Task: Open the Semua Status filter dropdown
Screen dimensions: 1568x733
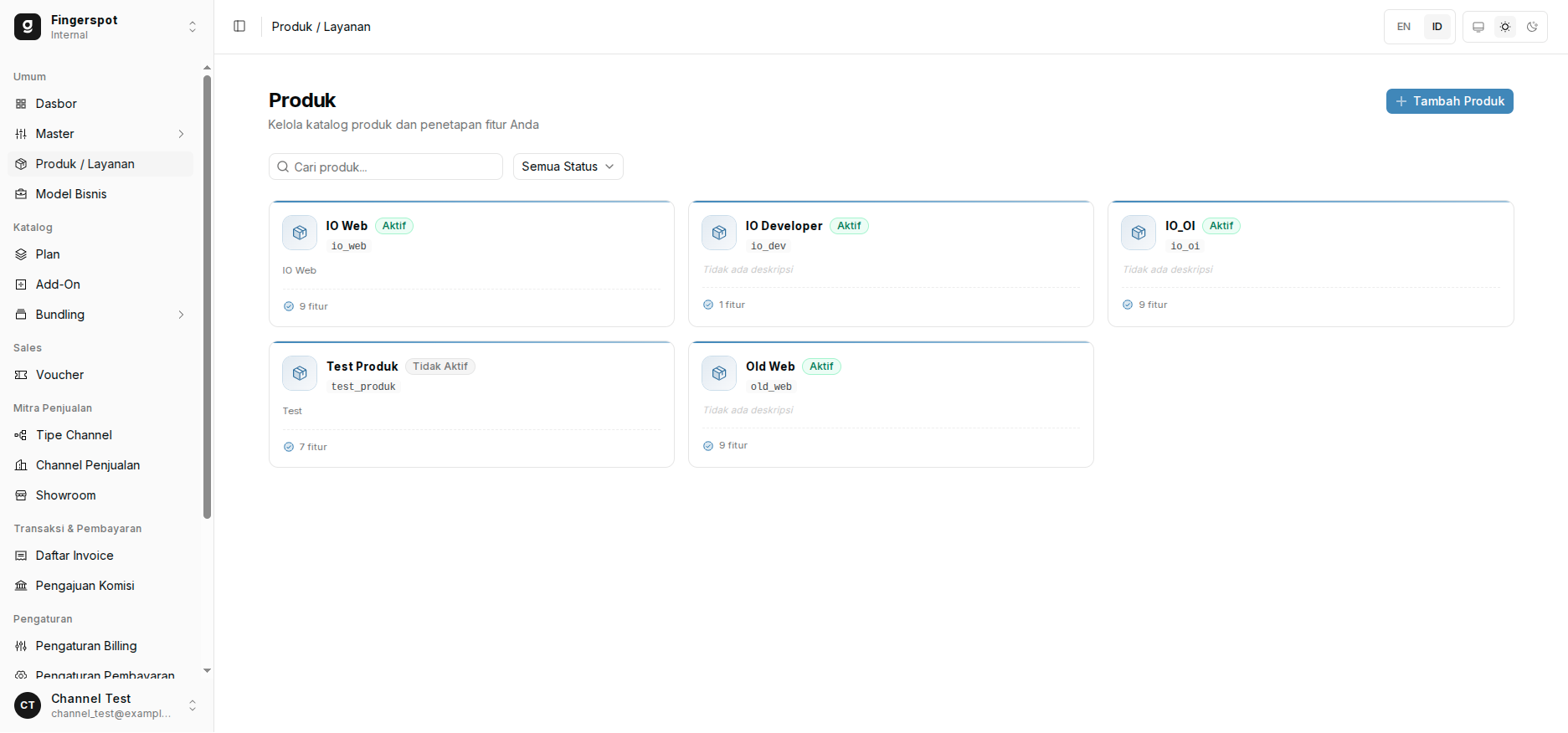Action: click(568, 167)
